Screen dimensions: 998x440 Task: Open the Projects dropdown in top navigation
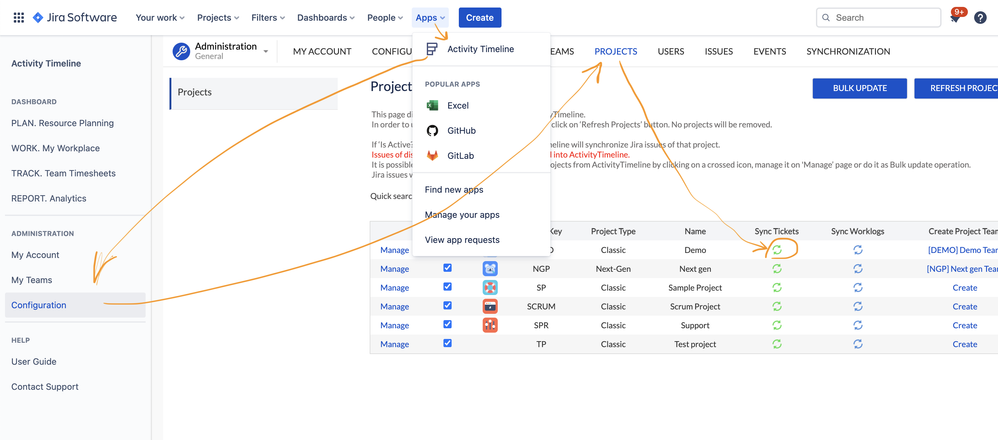click(218, 18)
